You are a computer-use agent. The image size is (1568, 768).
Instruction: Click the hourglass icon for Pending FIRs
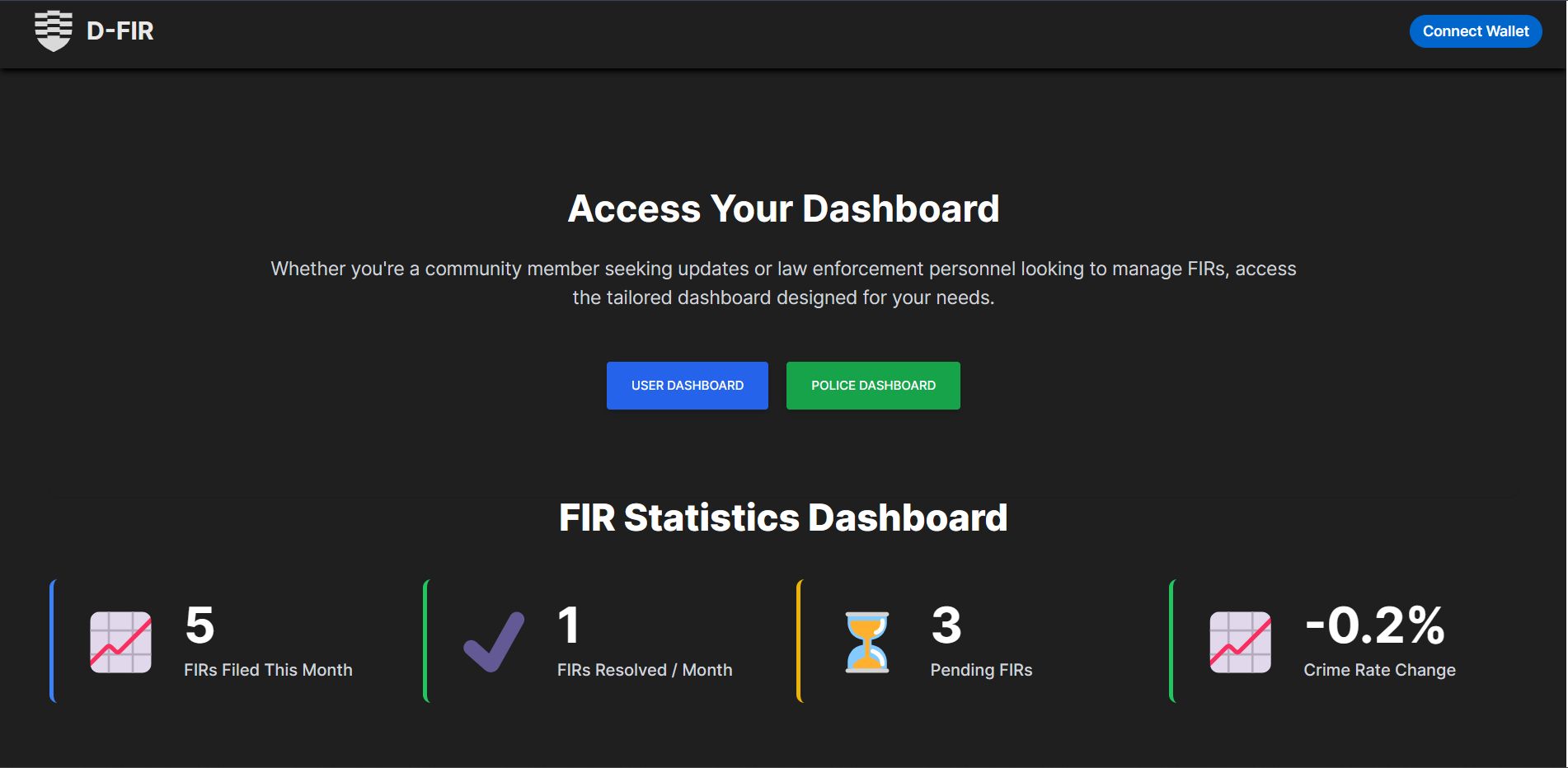pyautogui.click(x=867, y=642)
